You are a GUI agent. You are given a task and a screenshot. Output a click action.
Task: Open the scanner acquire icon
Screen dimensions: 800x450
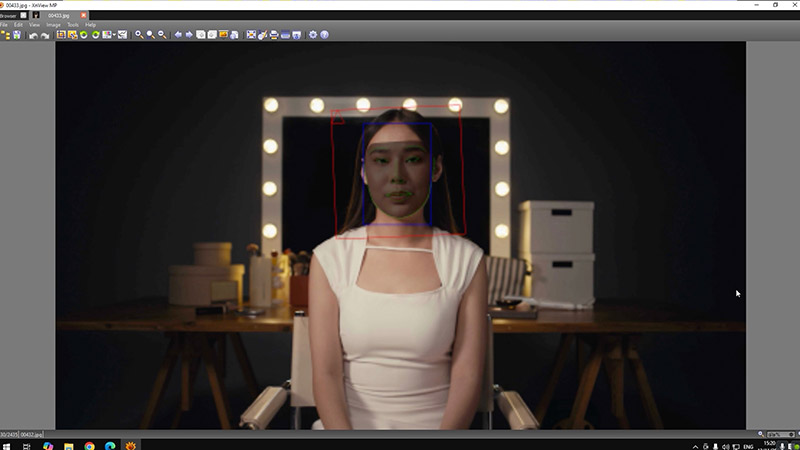click(x=285, y=35)
